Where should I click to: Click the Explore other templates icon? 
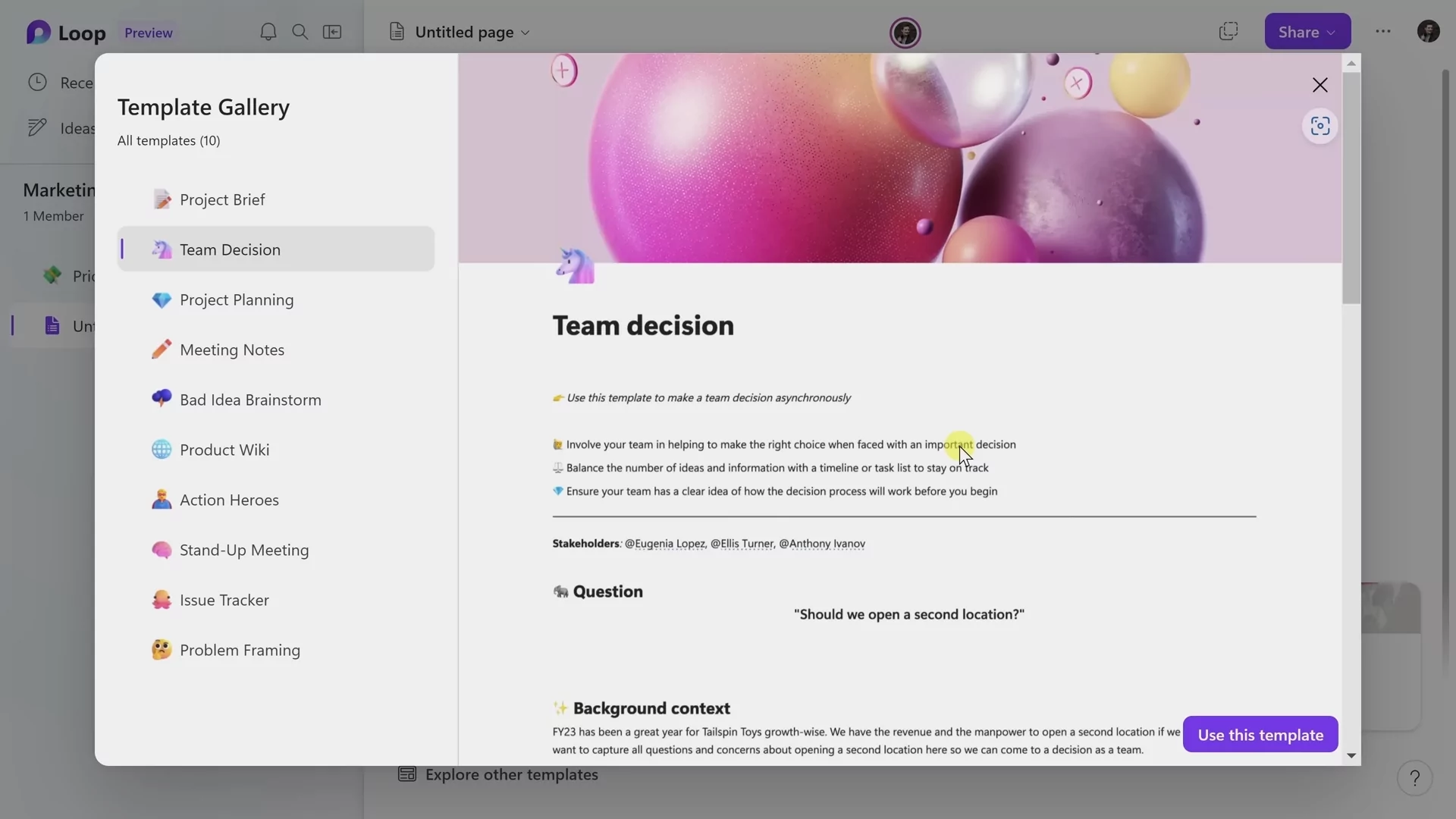click(x=407, y=774)
